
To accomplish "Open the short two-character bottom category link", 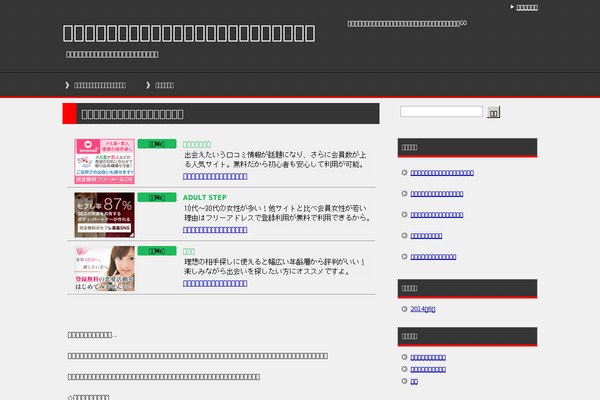I will (414, 382).
